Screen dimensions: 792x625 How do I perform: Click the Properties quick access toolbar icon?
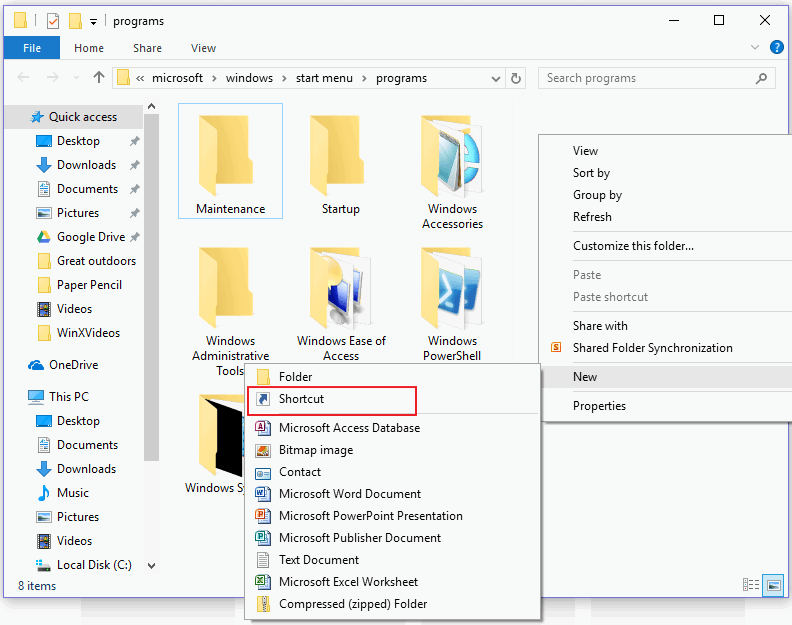[53, 21]
